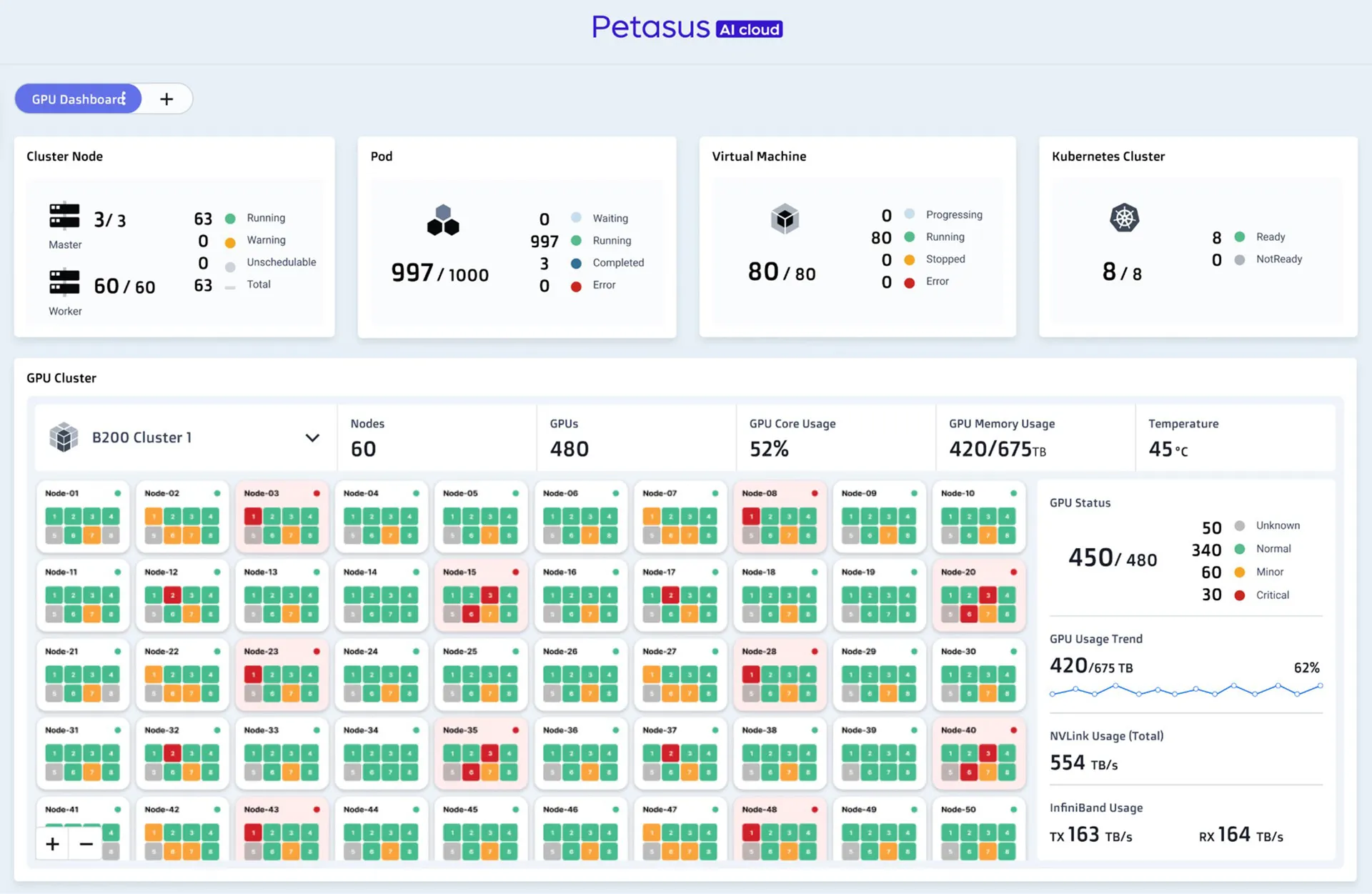Expand the B200 Cluster 1 selector
The image size is (1372, 894).
click(x=312, y=437)
